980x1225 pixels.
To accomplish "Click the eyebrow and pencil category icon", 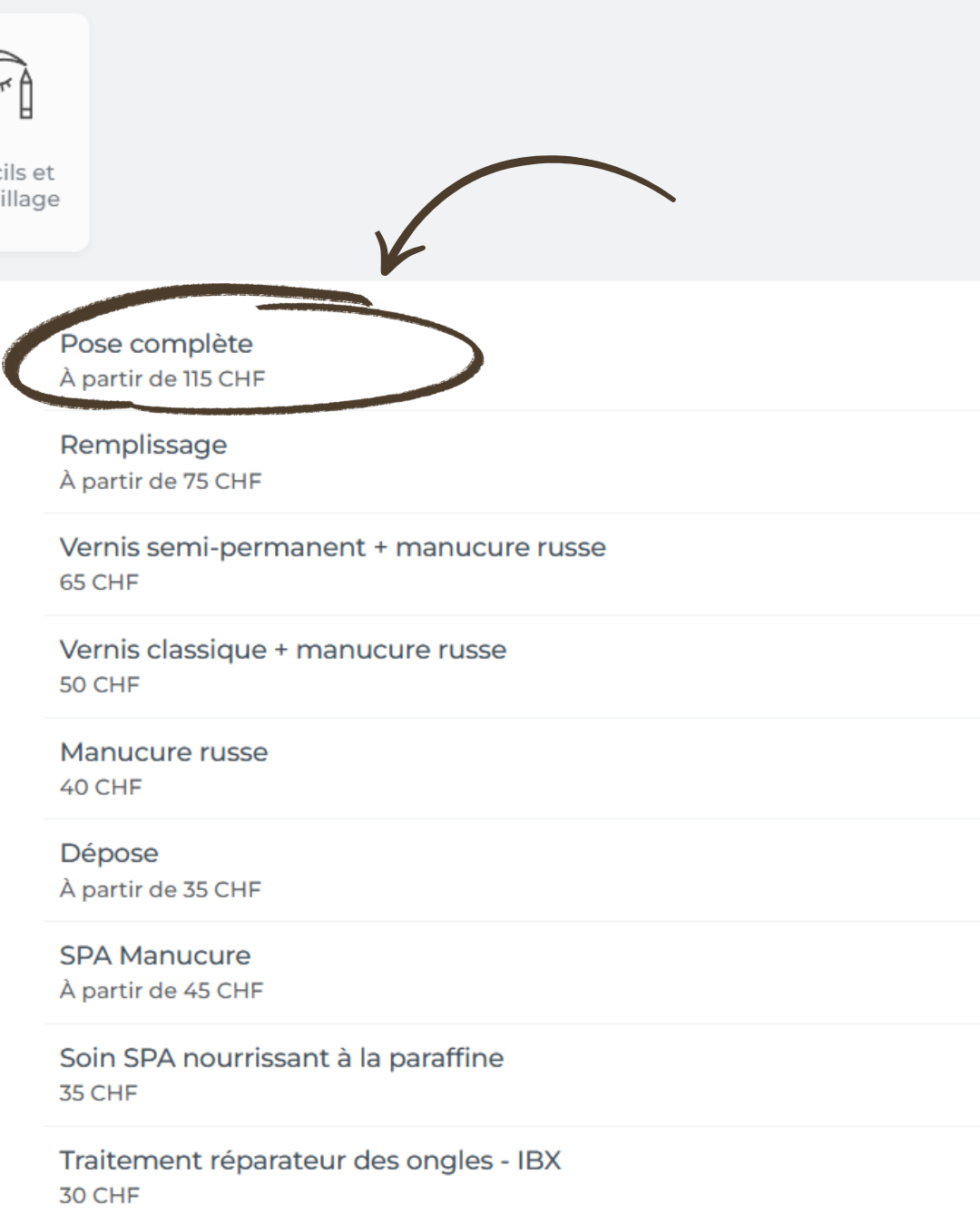I will (18, 86).
